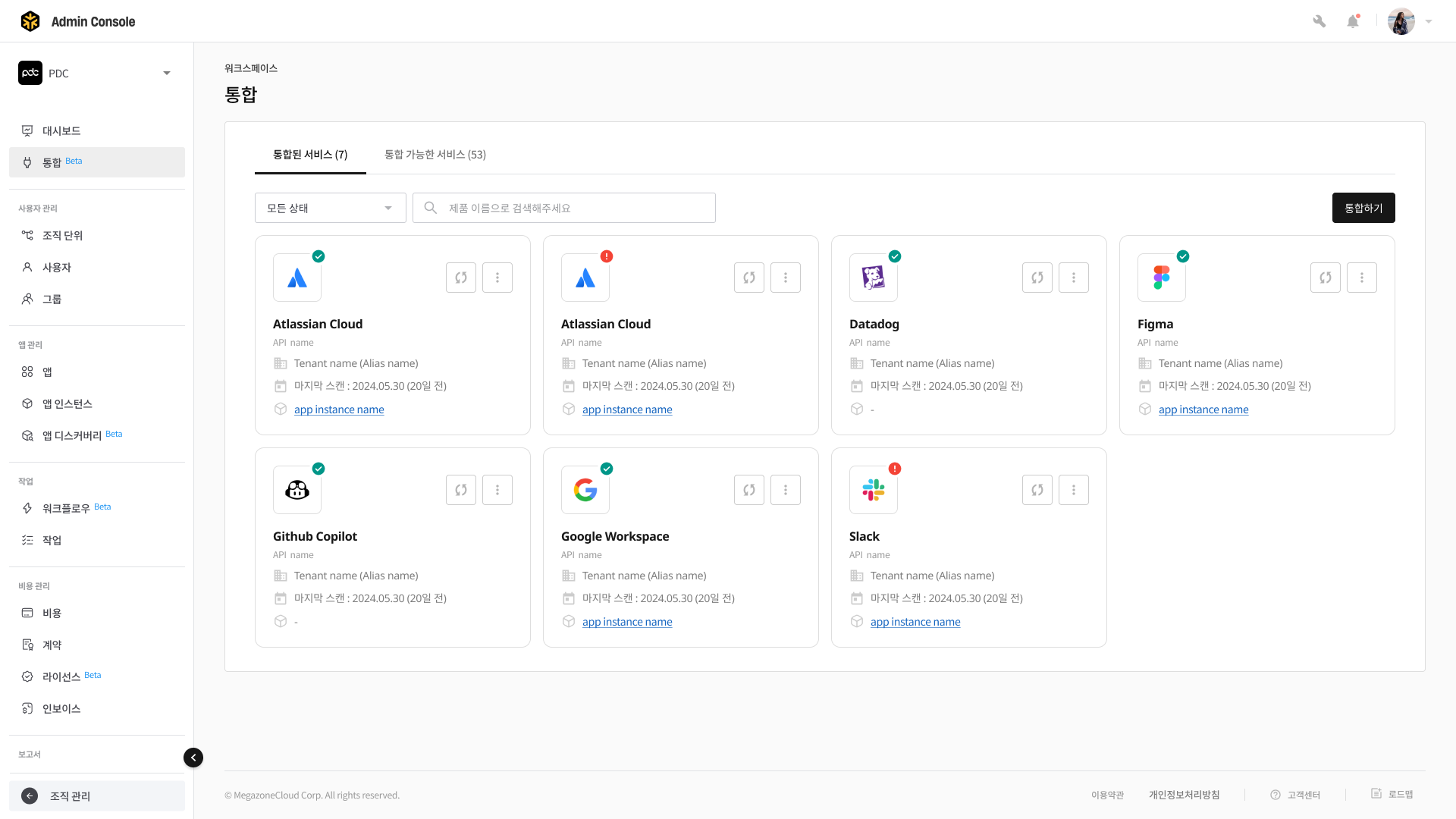Open the notifications bell
The height and width of the screenshot is (819, 1456).
1353,21
